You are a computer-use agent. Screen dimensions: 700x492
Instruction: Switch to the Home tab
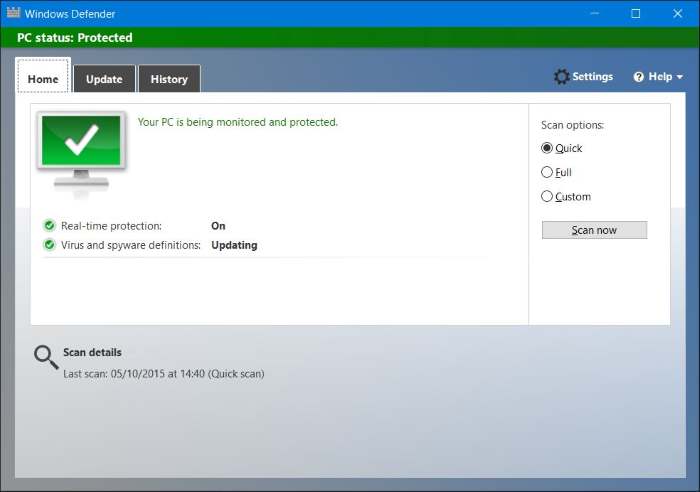[x=43, y=75]
